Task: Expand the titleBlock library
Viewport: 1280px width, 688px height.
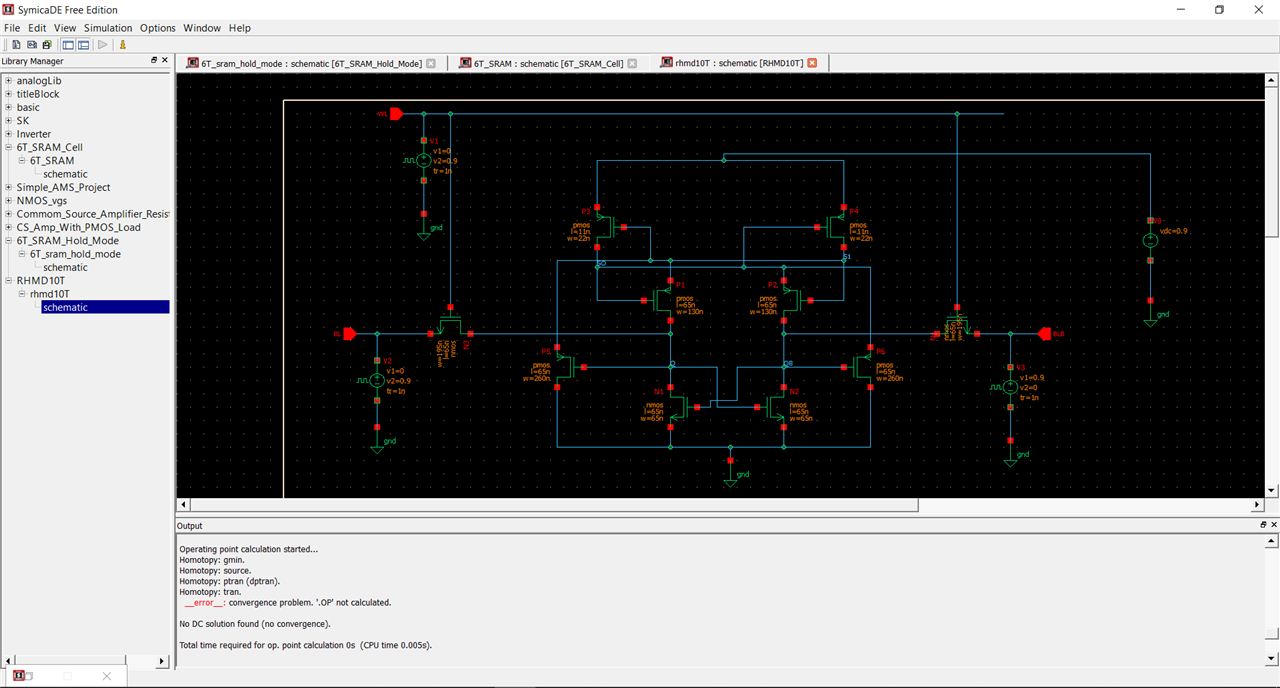Action: (x=8, y=94)
